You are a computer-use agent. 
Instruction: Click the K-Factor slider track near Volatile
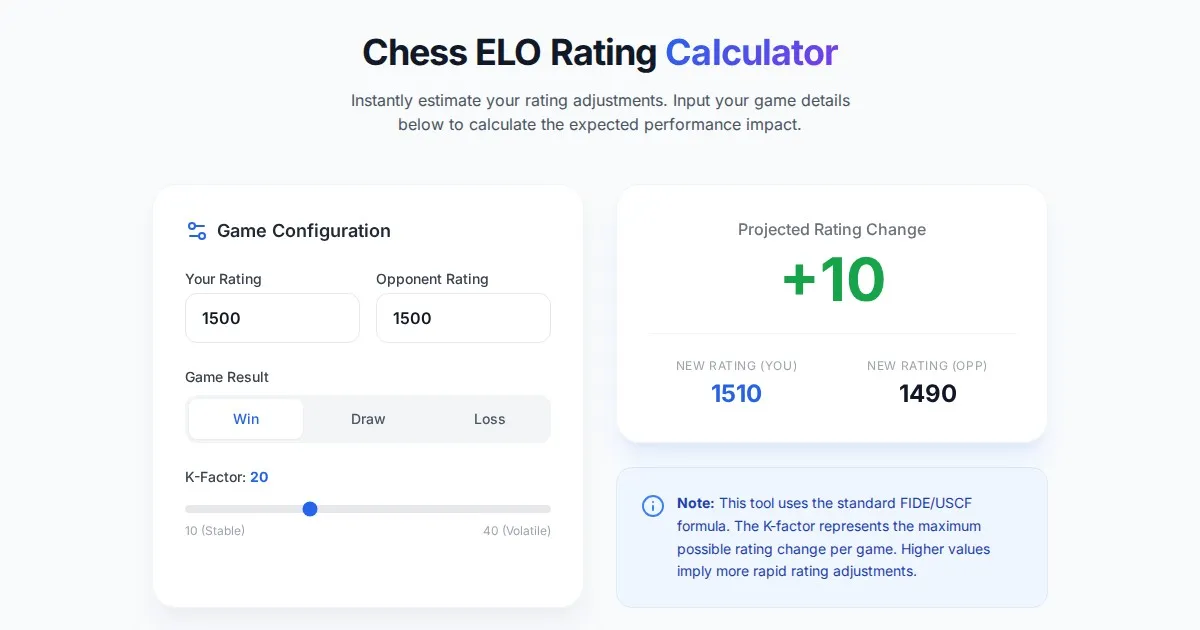pyautogui.click(x=520, y=509)
